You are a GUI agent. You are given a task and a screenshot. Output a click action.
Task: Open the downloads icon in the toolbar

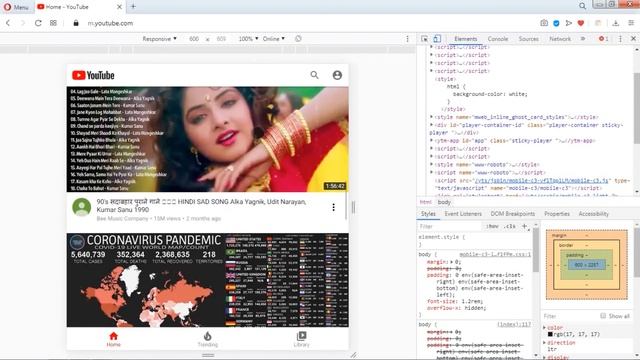(x=616, y=23)
